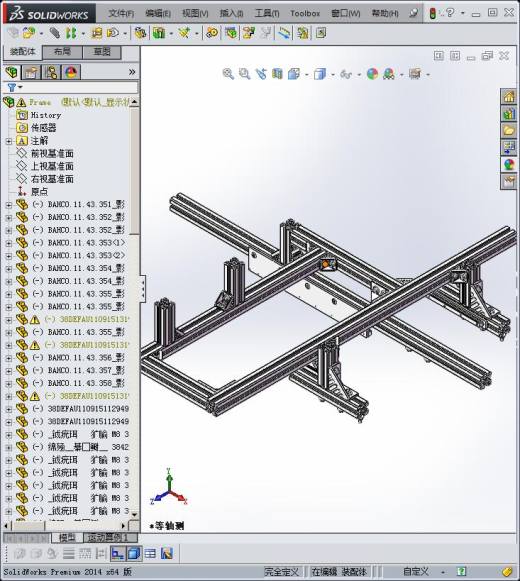Click the Mate paperclip icon

54,33
